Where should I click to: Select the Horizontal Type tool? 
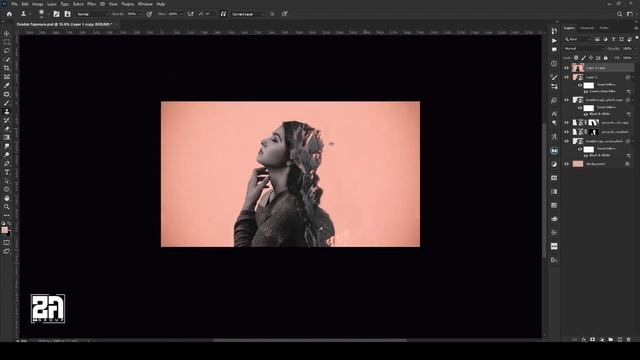pyautogui.click(x=7, y=172)
